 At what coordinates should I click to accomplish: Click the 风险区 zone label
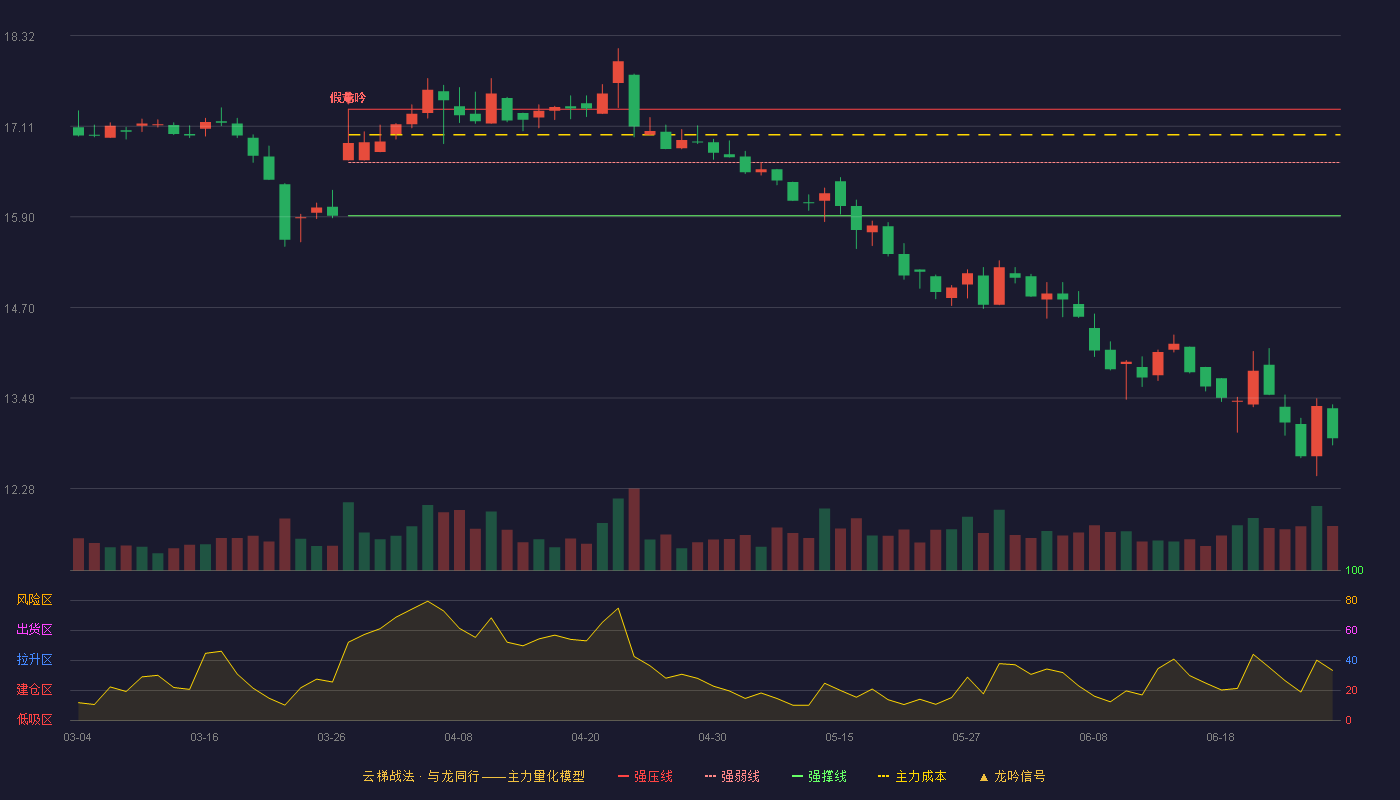click(x=34, y=600)
